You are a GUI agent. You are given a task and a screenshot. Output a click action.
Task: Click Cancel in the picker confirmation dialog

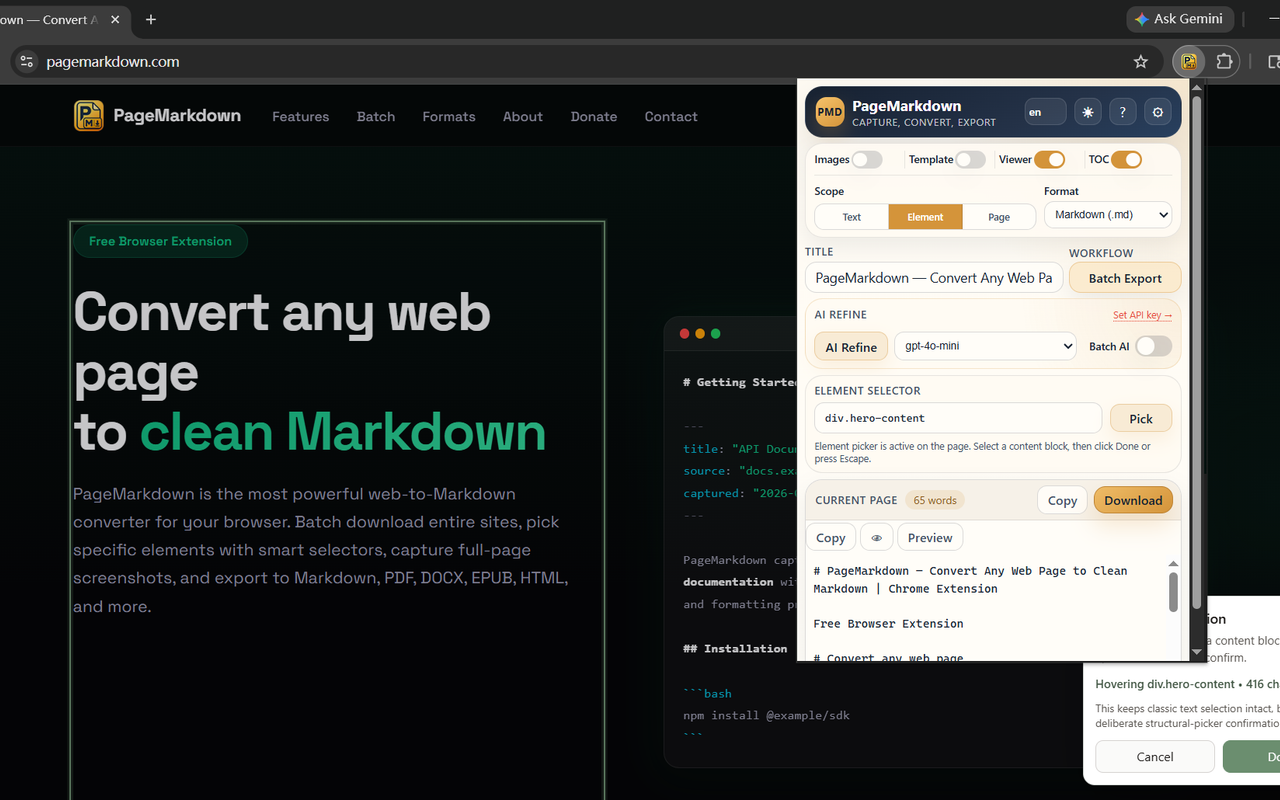[x=1155, y=757]
